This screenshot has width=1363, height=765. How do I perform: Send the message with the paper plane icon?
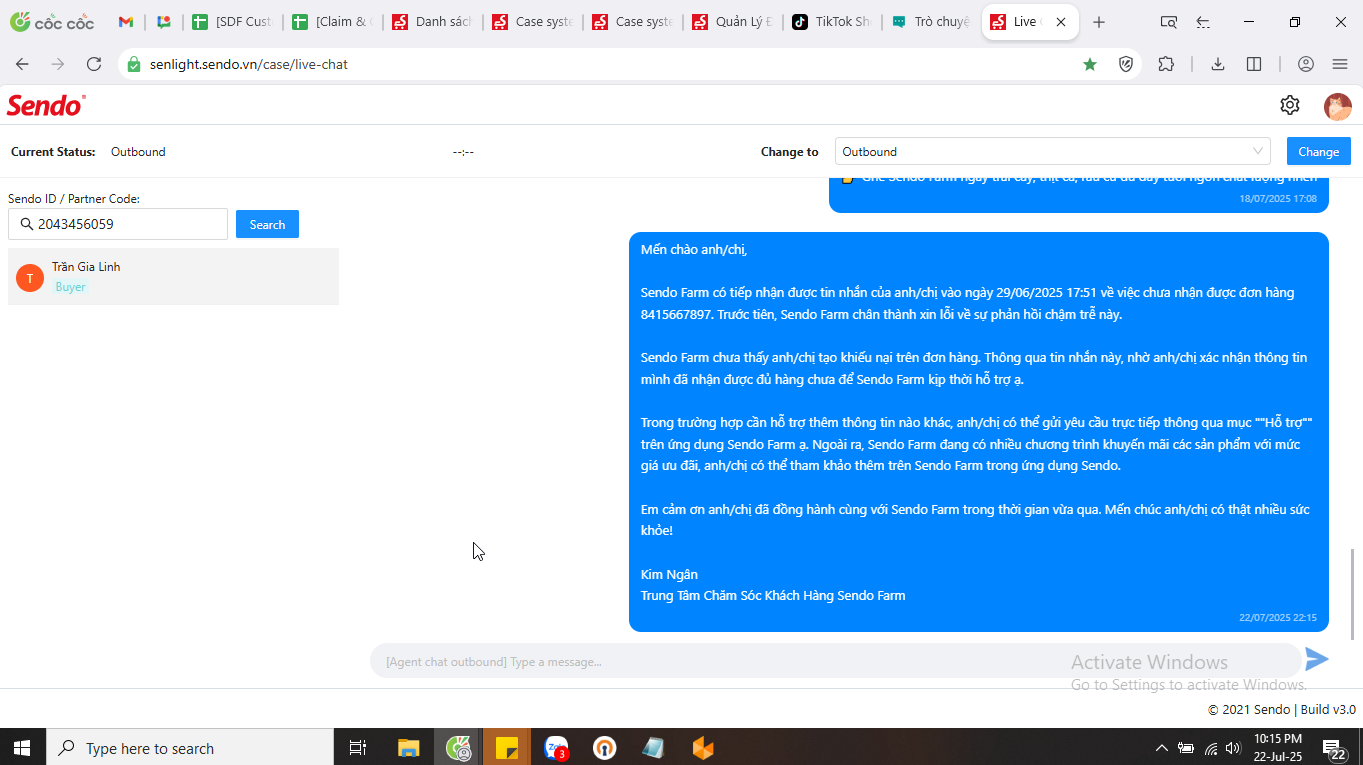[x=1317, y=659]
